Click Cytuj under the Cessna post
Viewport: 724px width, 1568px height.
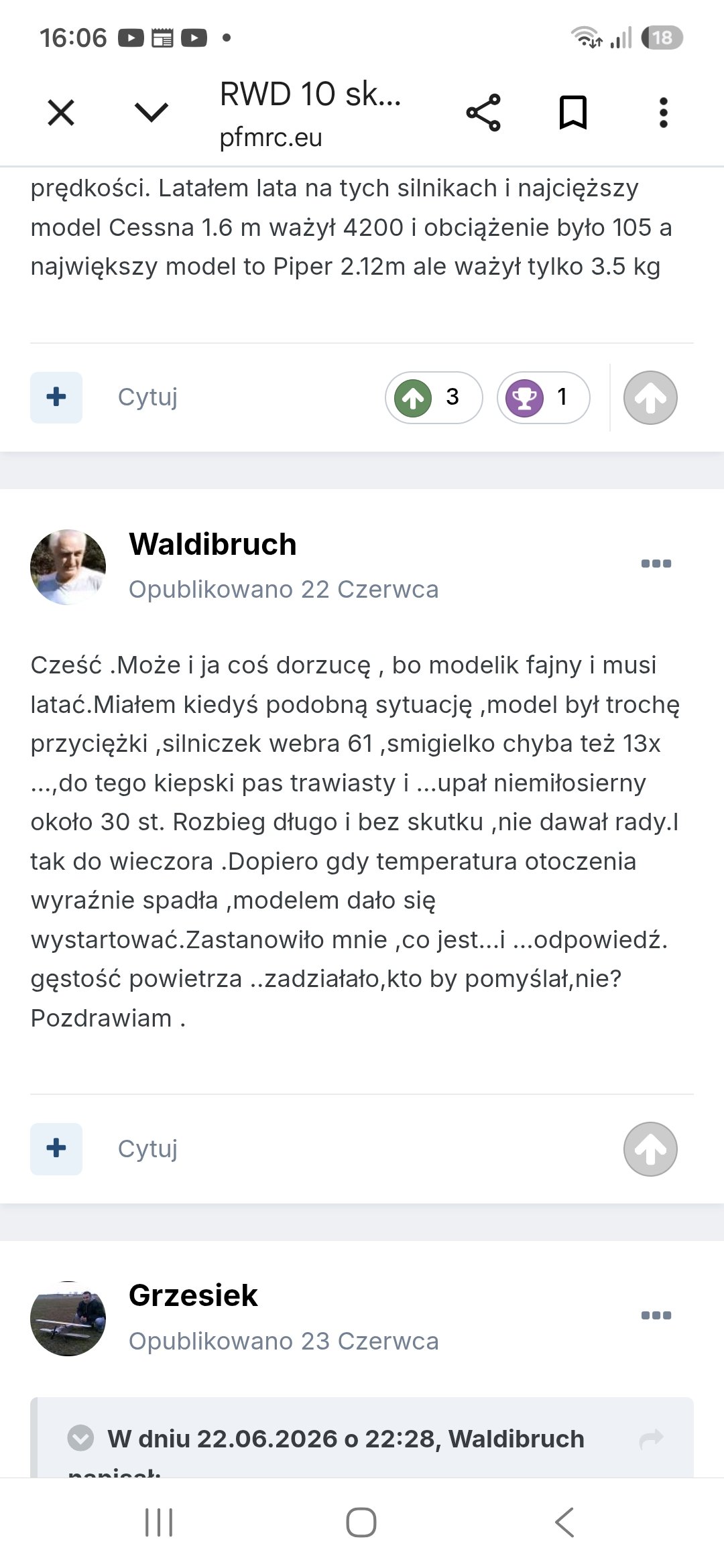pyautogui.click(x=147, y=397)
